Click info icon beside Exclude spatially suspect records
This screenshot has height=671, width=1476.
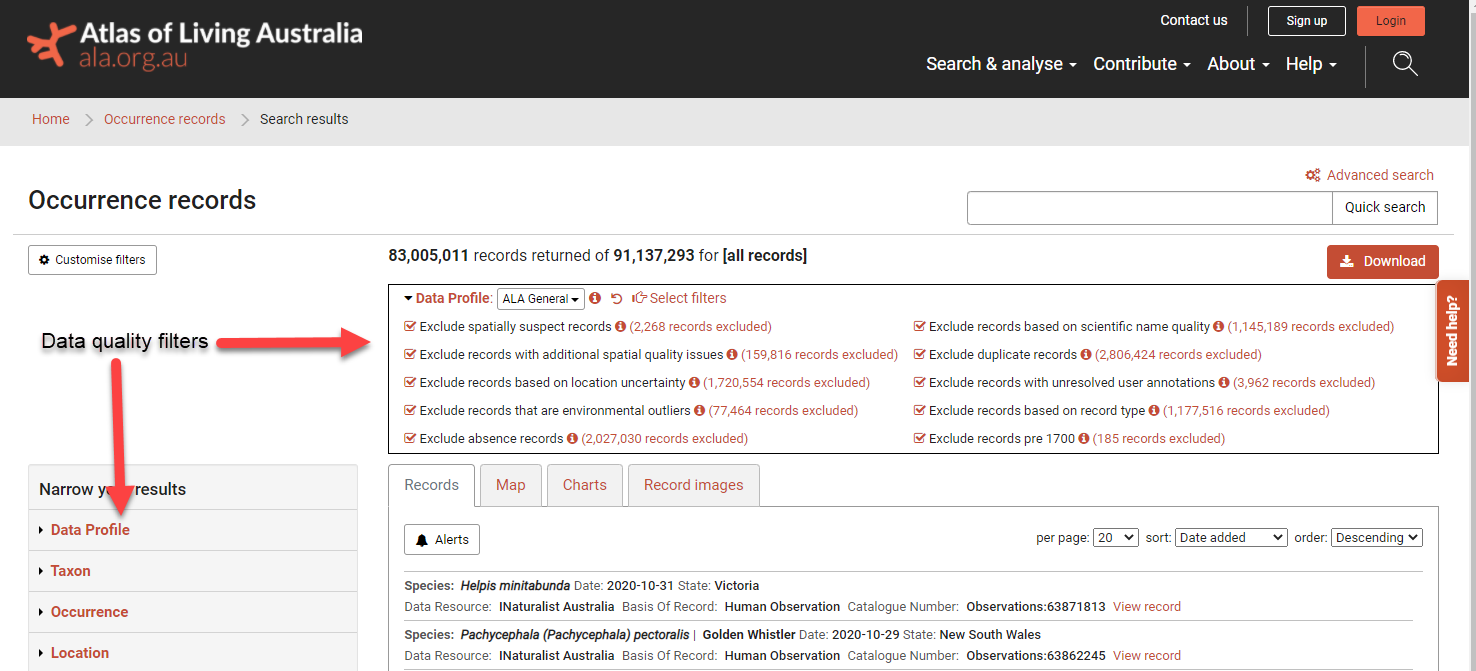[x=620, y=327]
